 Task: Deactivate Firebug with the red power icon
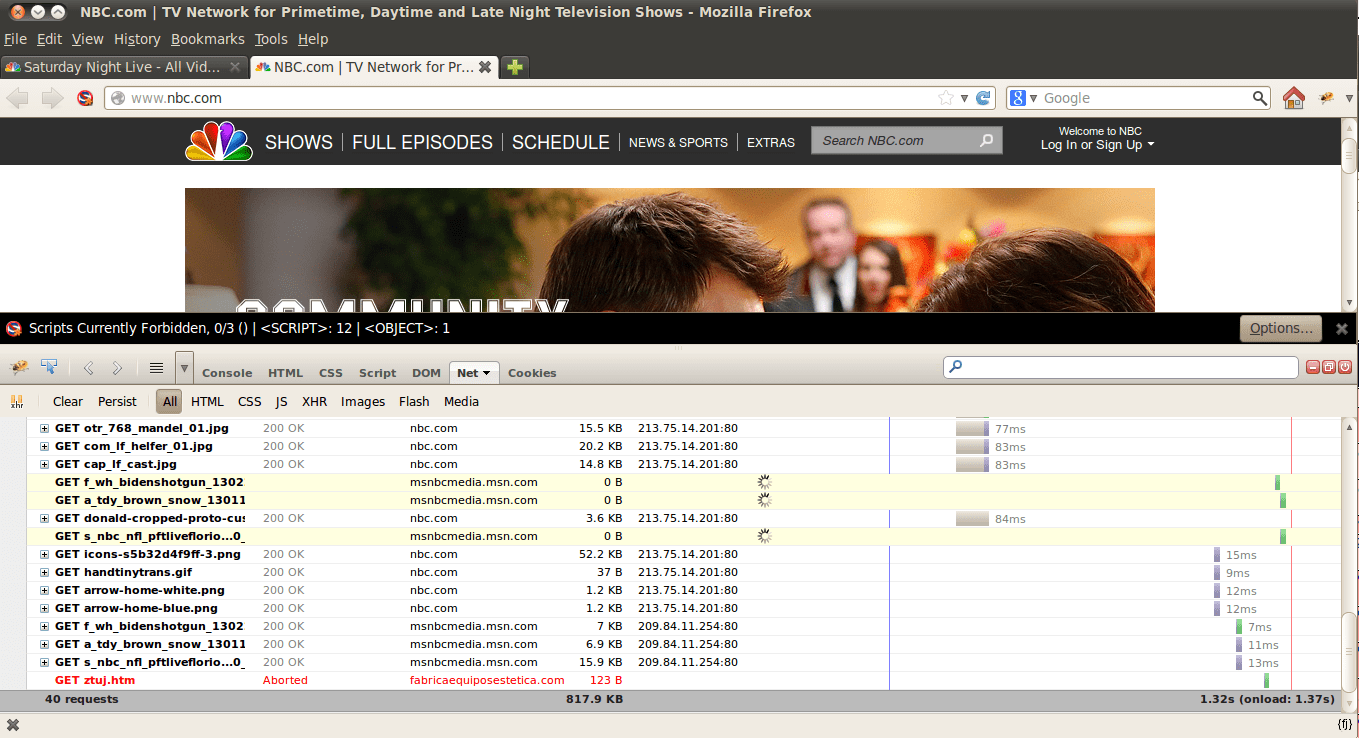click(x=1345, y=368)
